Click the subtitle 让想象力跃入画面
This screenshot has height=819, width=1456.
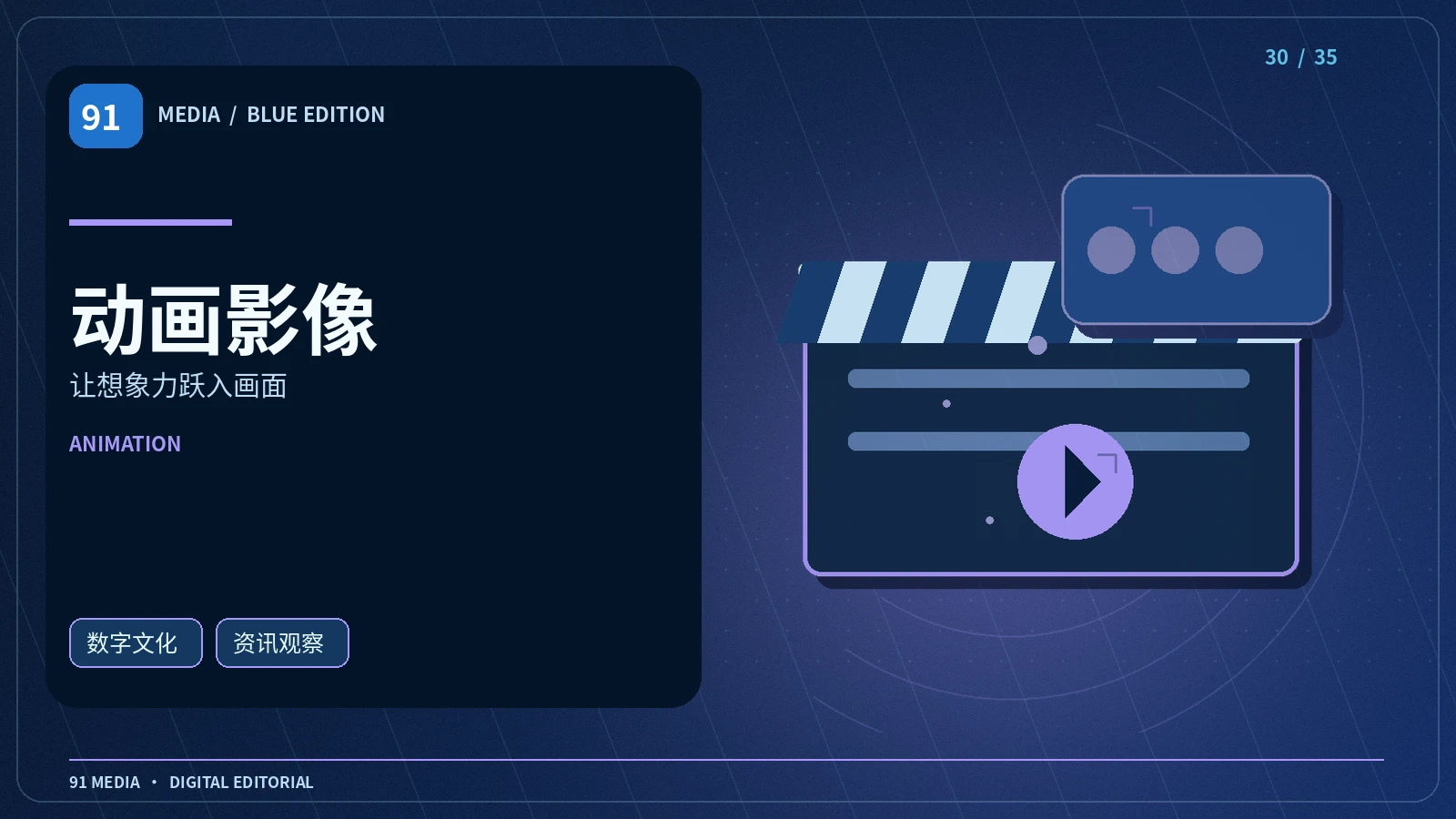pos(178,386)
